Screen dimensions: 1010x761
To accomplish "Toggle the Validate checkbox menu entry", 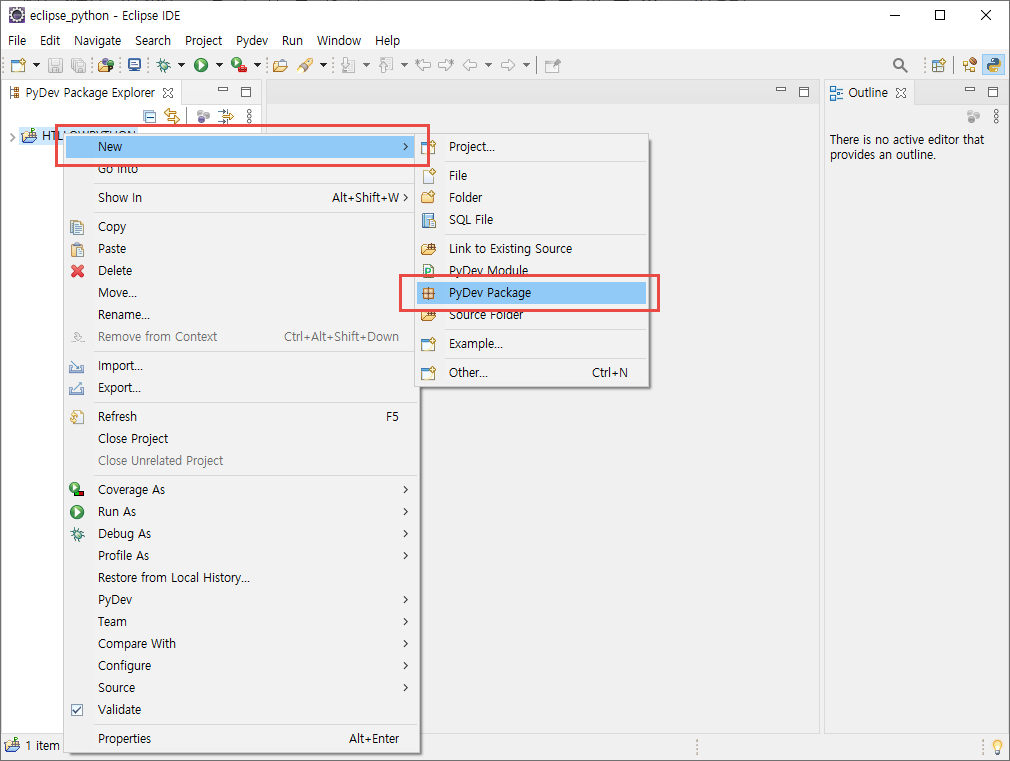I will [242, 709].
